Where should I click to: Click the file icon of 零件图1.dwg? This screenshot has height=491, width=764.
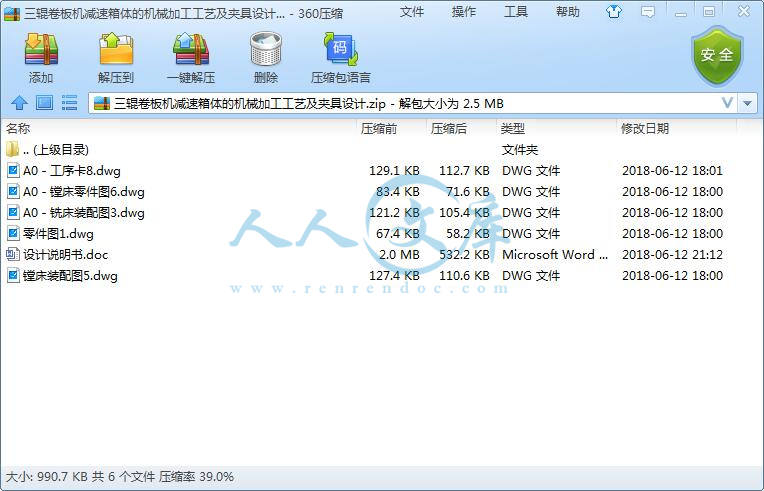pos(13,233)
